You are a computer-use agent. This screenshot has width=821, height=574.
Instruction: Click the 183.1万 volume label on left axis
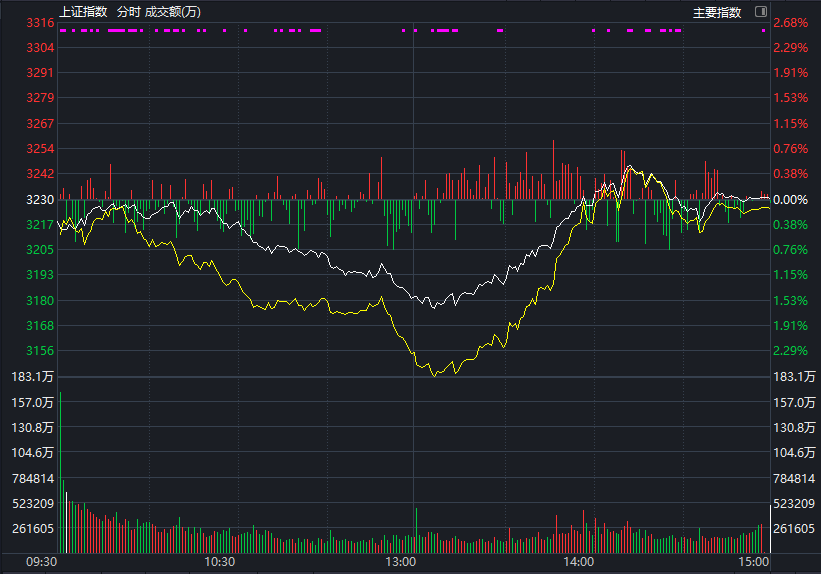tap(34, 377)
